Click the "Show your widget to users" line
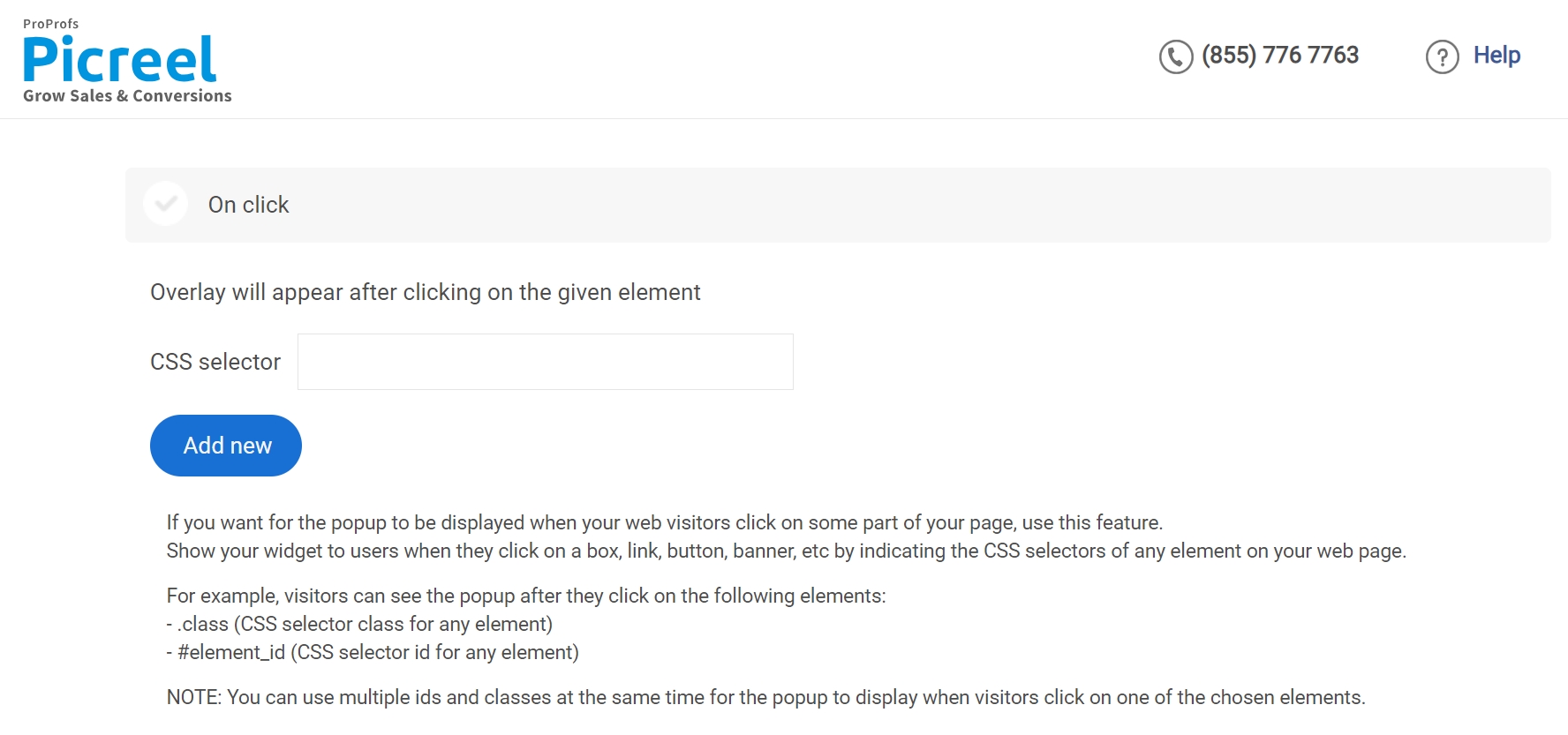The image size is (1568, 735). pyautogui.click(x=786, y=551)
